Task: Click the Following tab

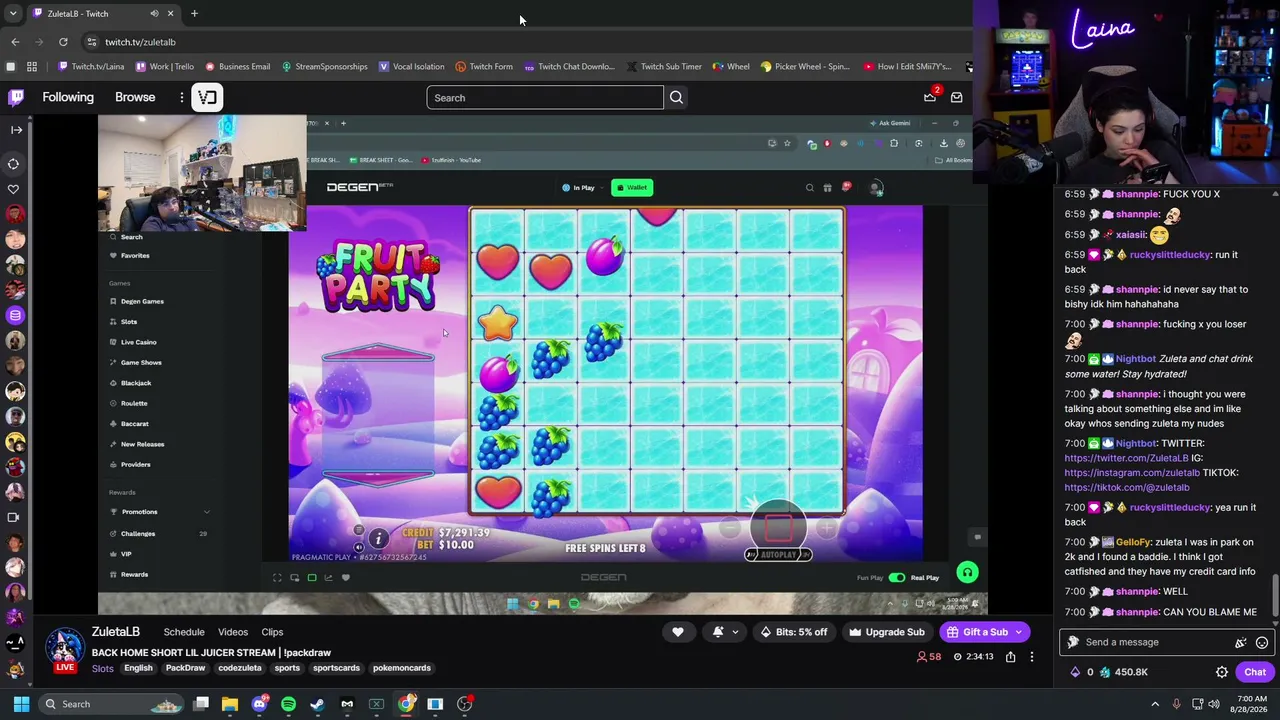Action: [68, 97]
